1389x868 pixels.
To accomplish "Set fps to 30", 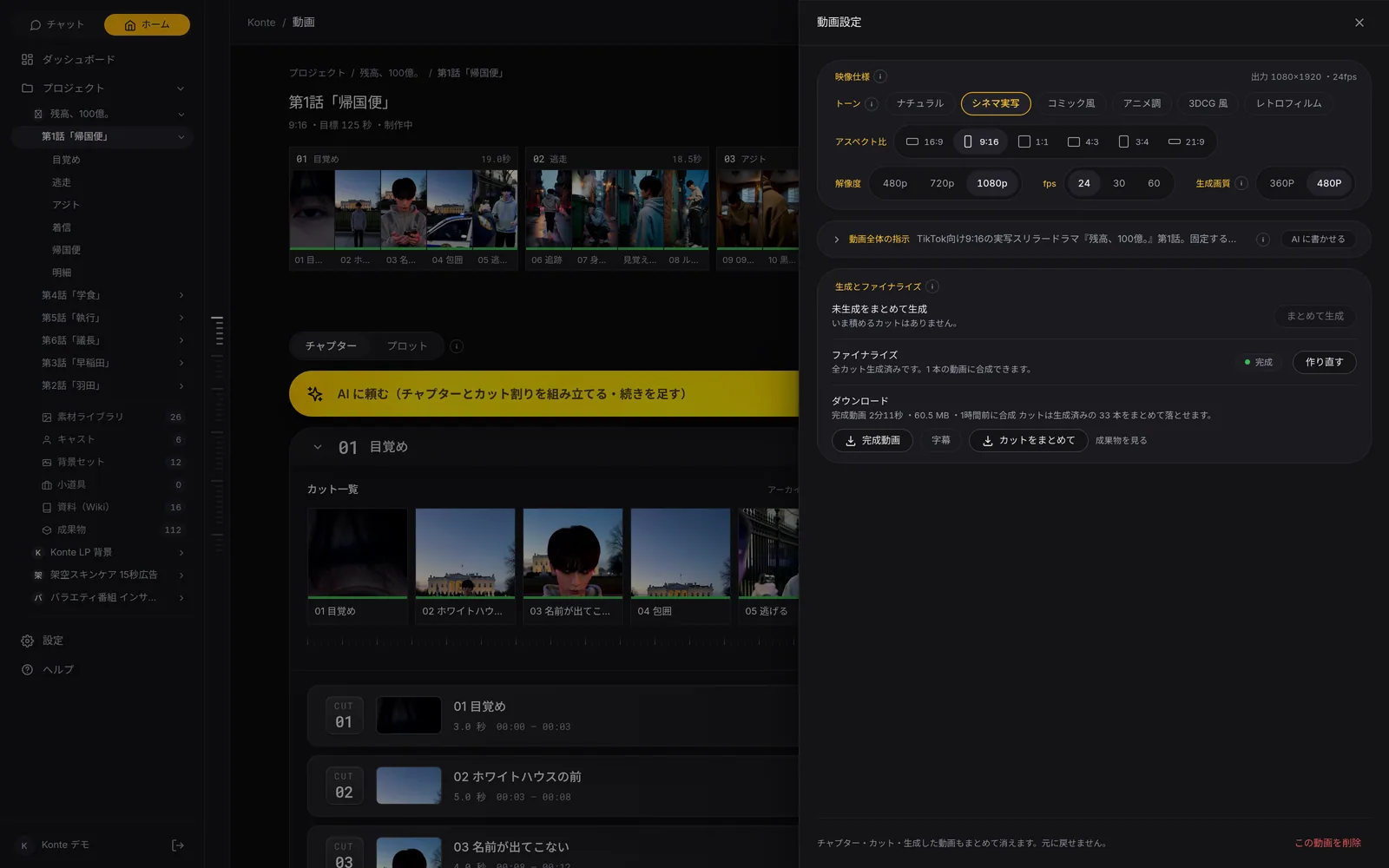I will pos(1119,183).
